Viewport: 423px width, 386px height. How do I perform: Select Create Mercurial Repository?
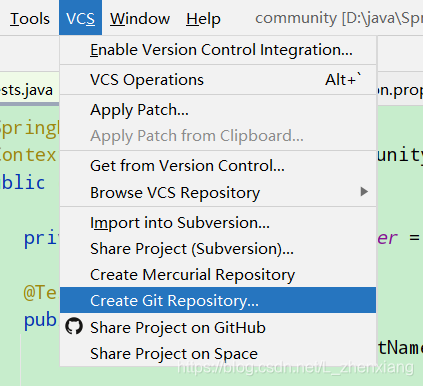pyautogui.click(x=218, y=275)
